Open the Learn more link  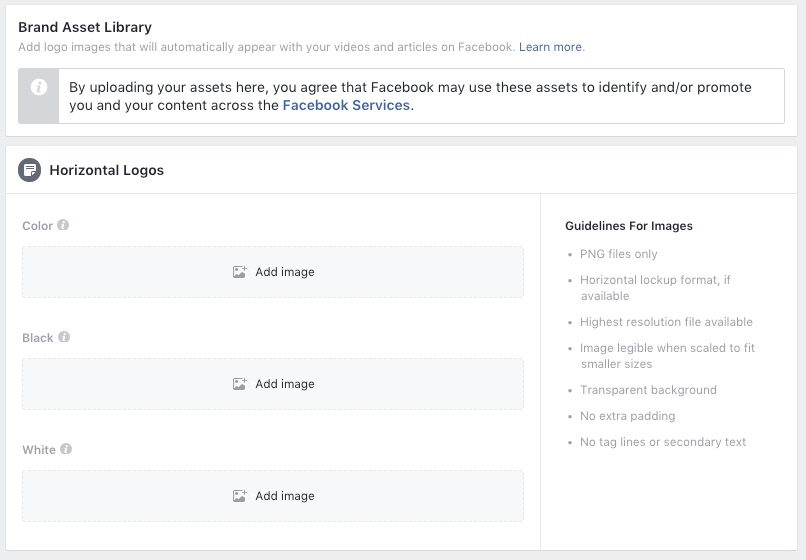pos(550,47)
